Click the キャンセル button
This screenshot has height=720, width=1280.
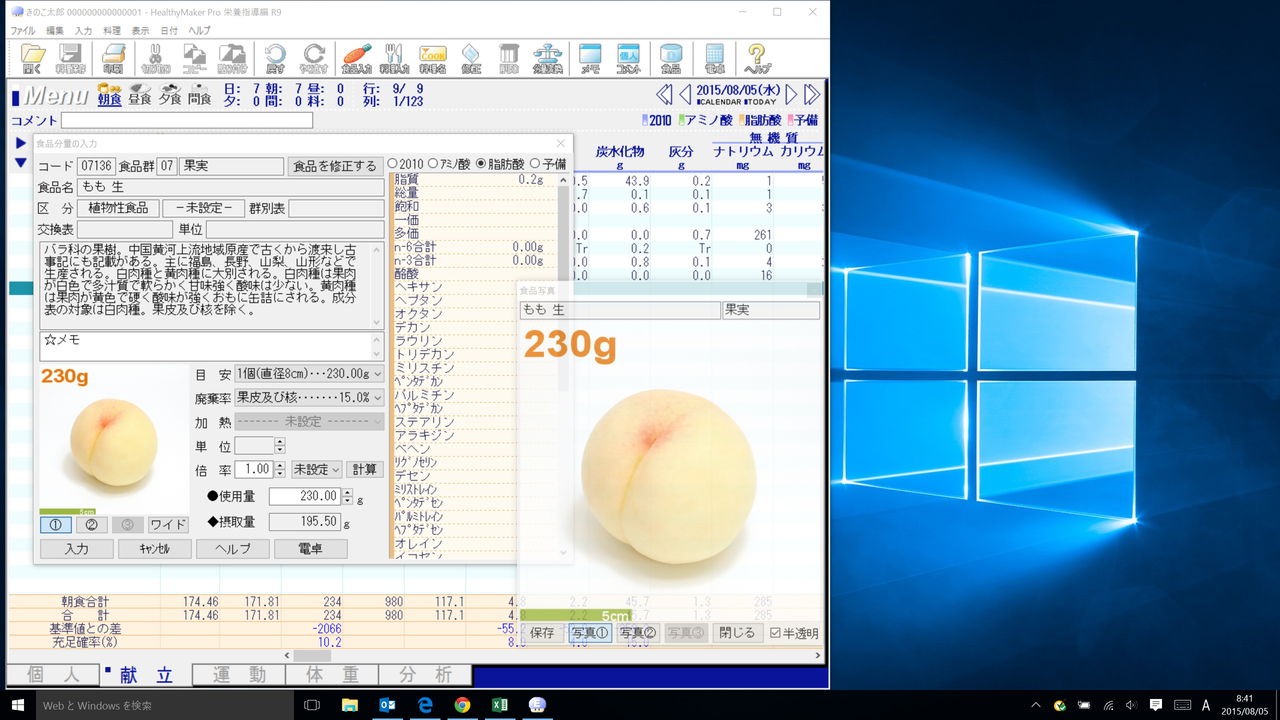pos(155,549)
